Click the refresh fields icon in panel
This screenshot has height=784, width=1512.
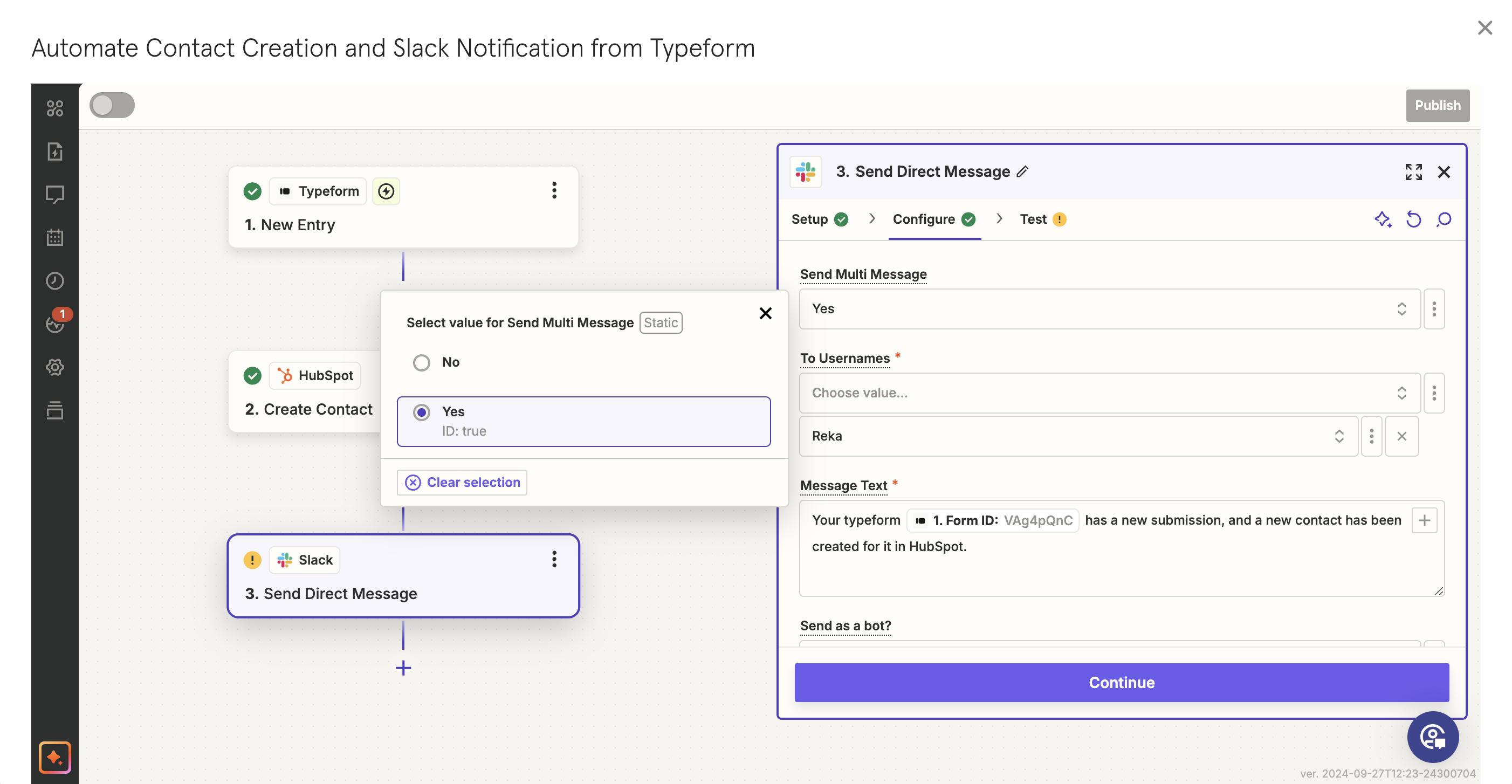[x=1413, y=219]
